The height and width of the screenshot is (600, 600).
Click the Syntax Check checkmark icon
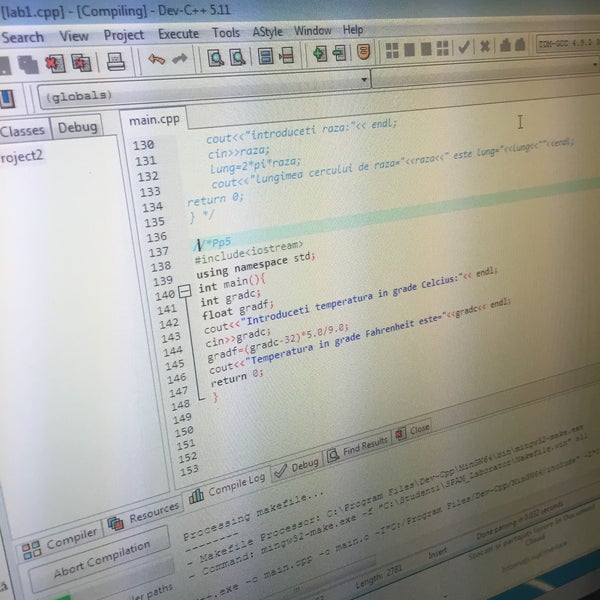click(x=463, y=47)
